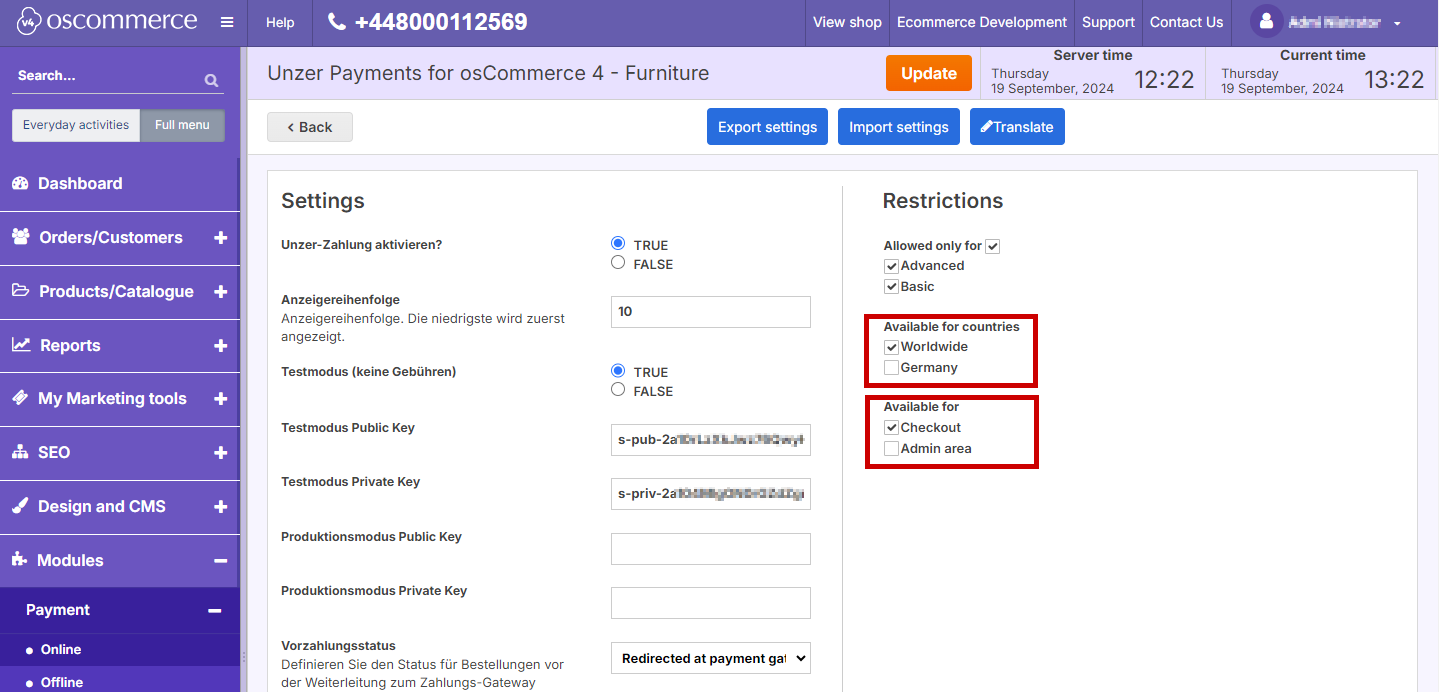Go Back to previous page

coord(310,127)
